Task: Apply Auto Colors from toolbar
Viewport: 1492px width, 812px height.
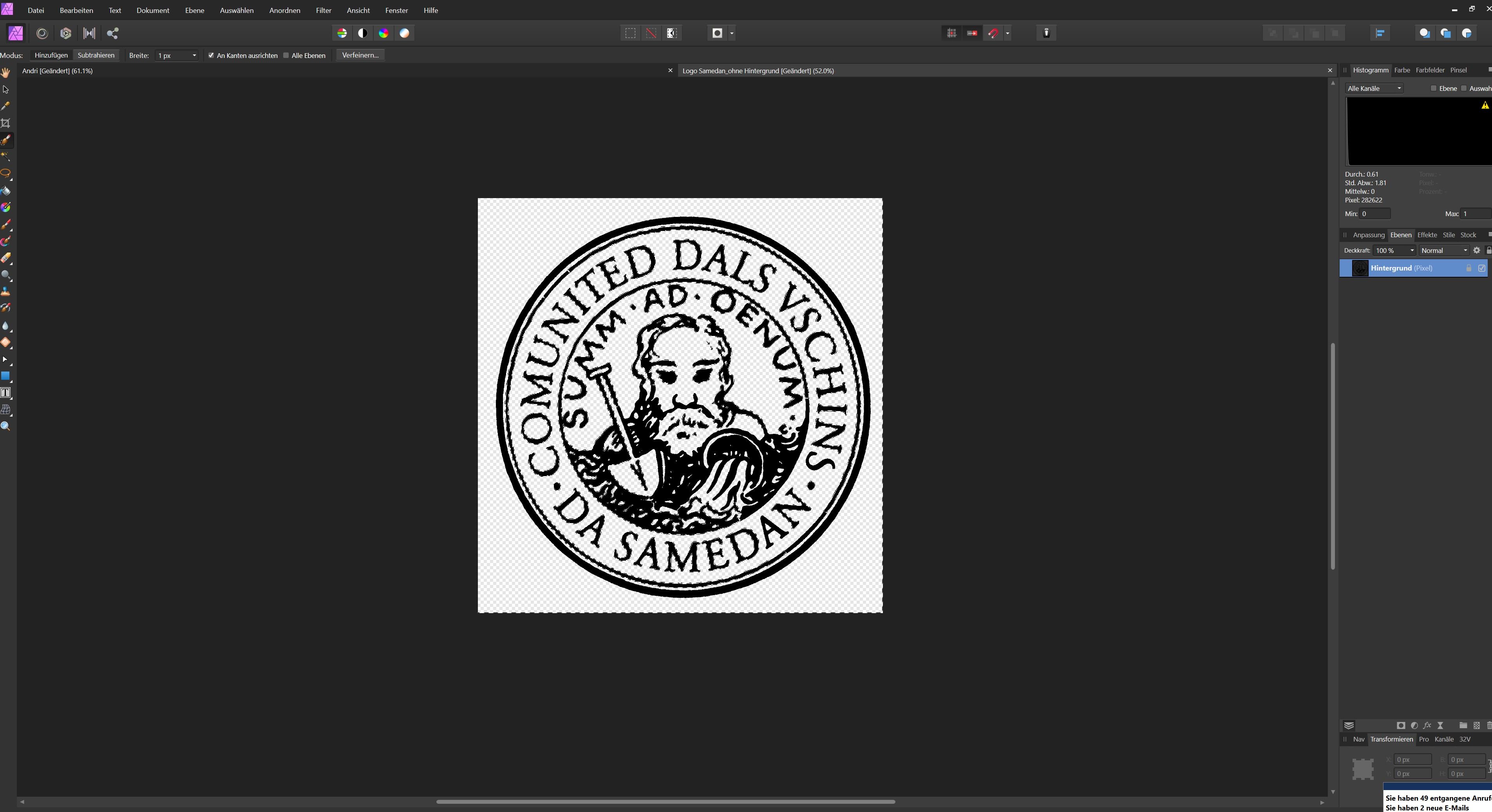Action: click(x=383, y=33)
